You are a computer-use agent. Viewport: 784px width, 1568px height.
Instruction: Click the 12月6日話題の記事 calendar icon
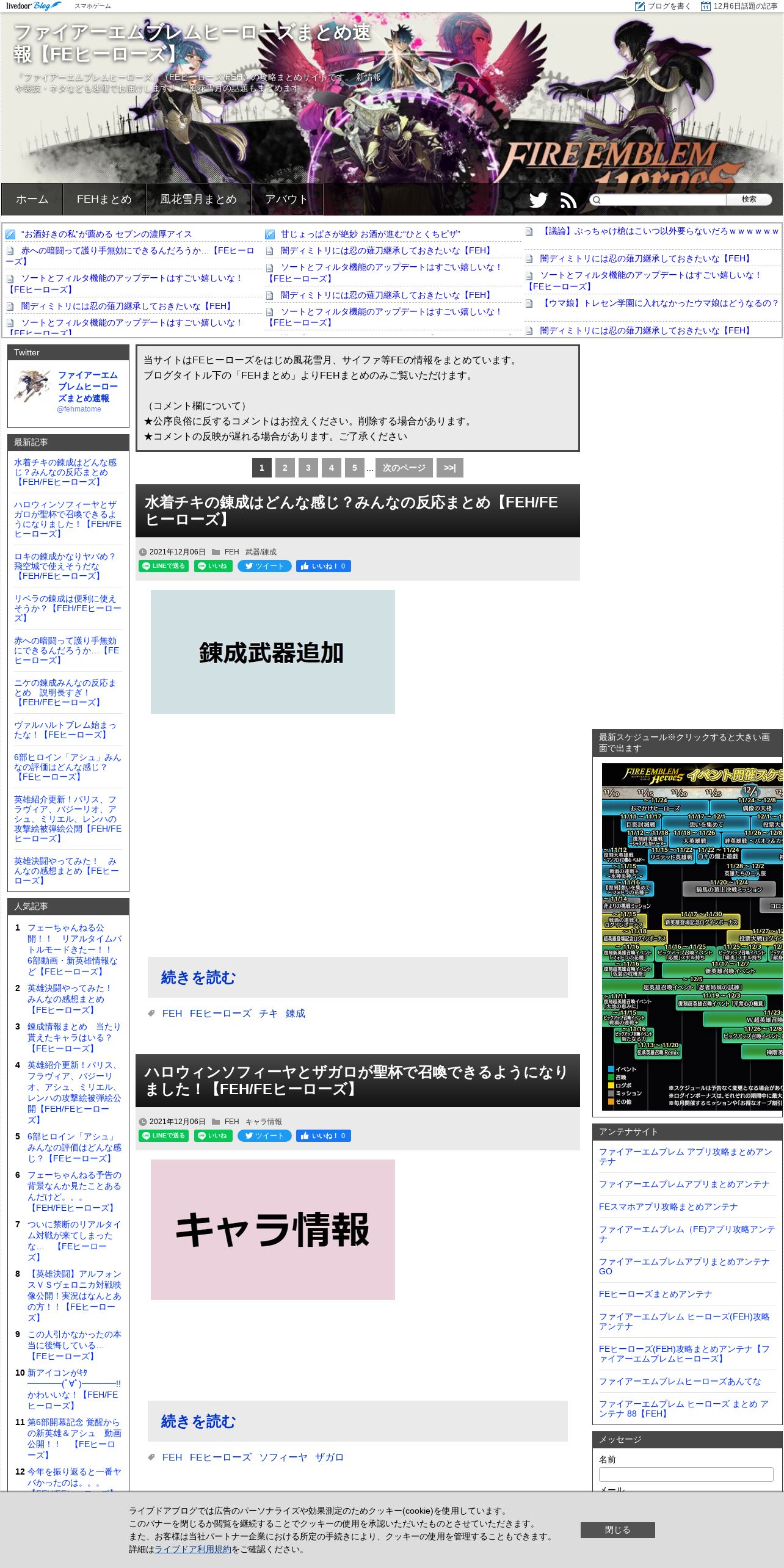(705, 6)
